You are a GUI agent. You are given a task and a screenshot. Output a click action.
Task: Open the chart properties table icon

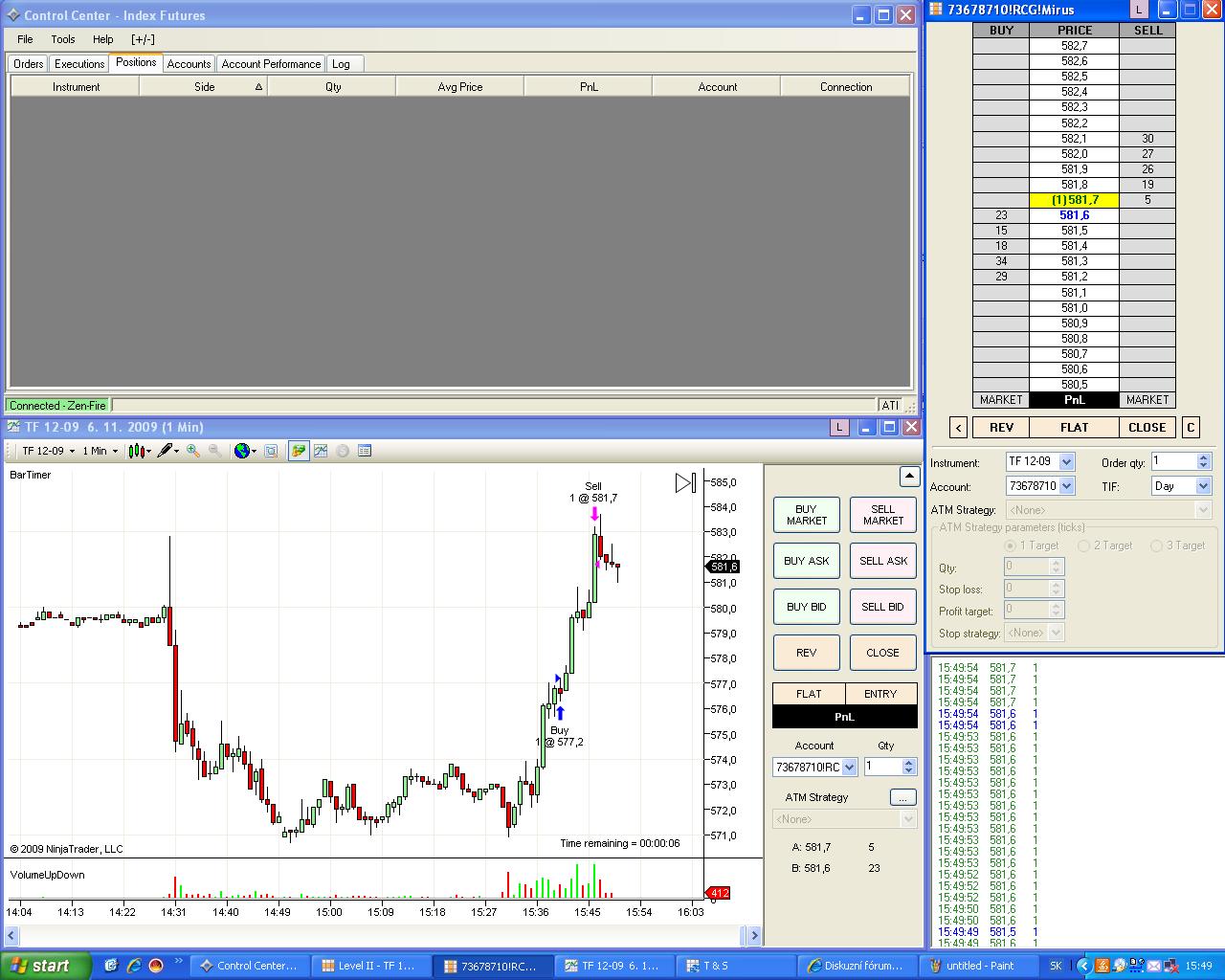pyautogui.click(x=365, y=451)
